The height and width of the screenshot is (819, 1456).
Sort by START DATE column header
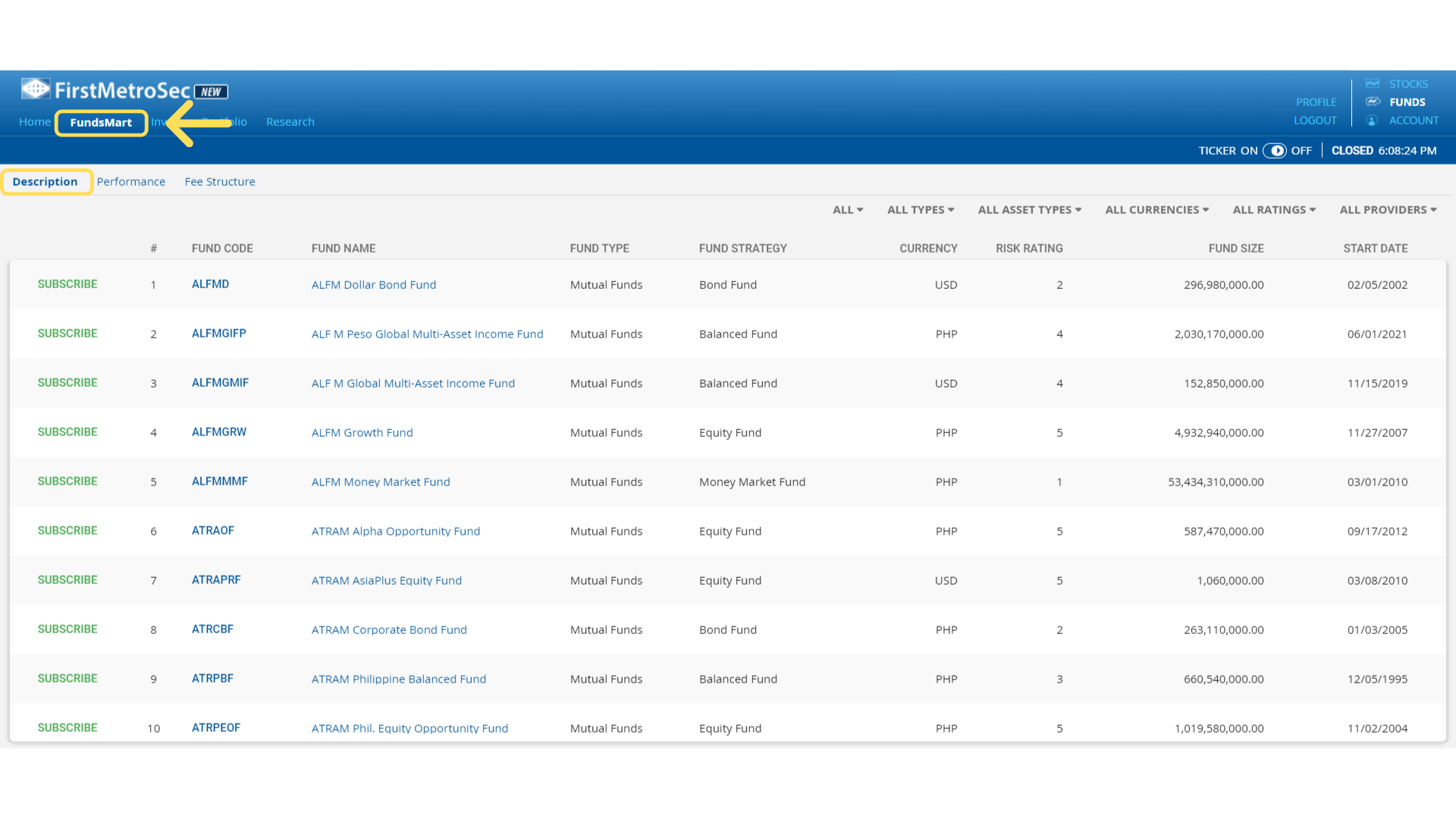[1375, 249]
